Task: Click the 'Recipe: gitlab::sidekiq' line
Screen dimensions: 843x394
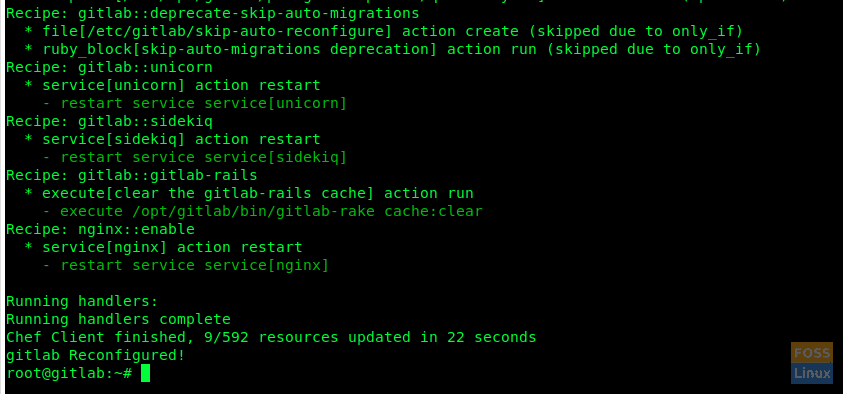Action: [x=109, y=121]
